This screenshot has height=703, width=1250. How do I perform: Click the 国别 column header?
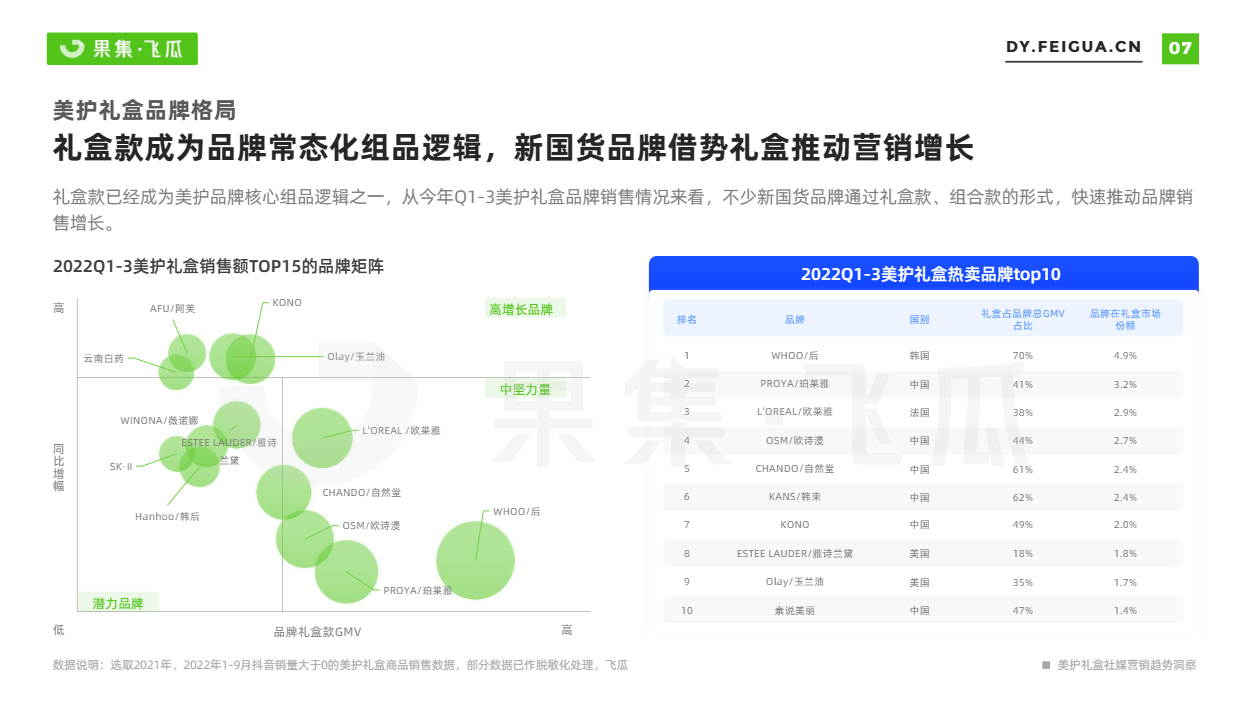919,320
